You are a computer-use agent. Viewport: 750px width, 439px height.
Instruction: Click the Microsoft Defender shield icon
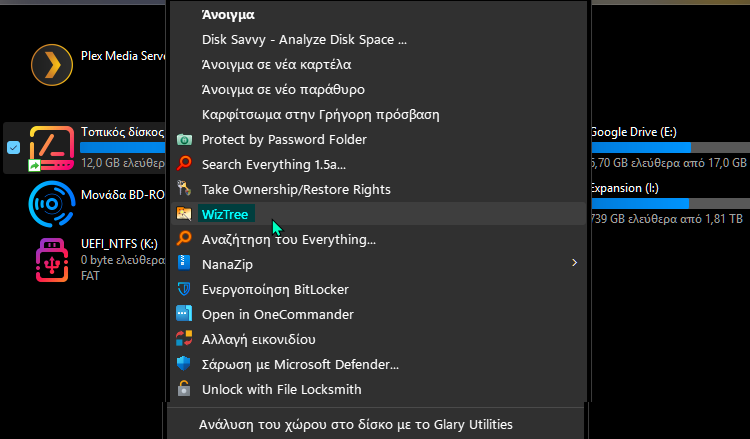183,364
